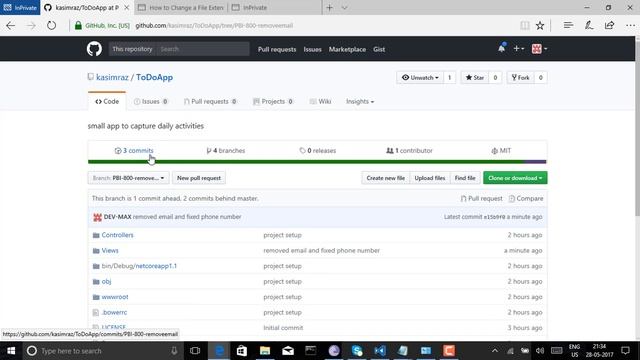Open the obj folder

pos(106,282)
